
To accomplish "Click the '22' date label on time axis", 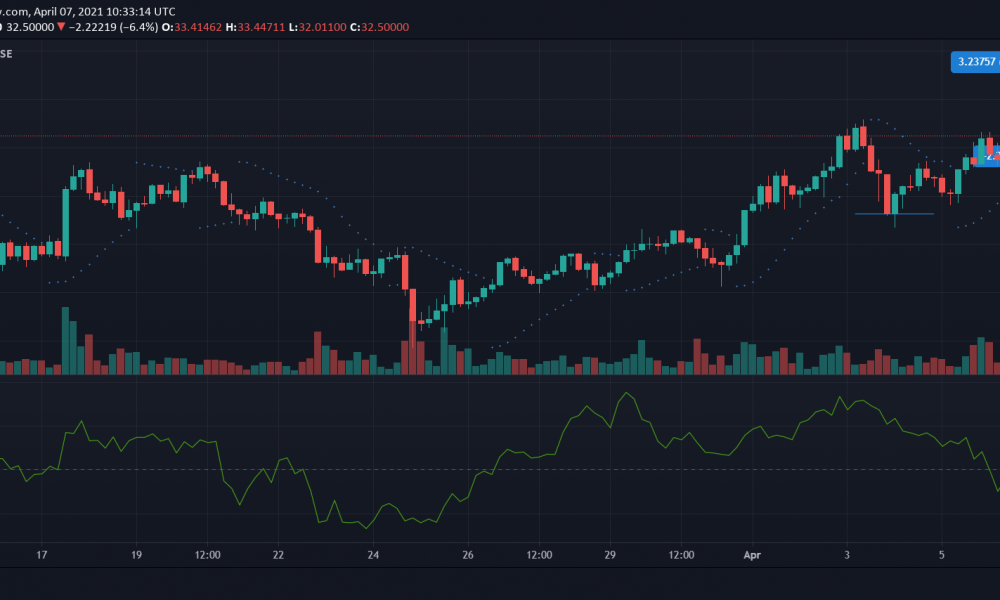I will click(x=278, y=555).
